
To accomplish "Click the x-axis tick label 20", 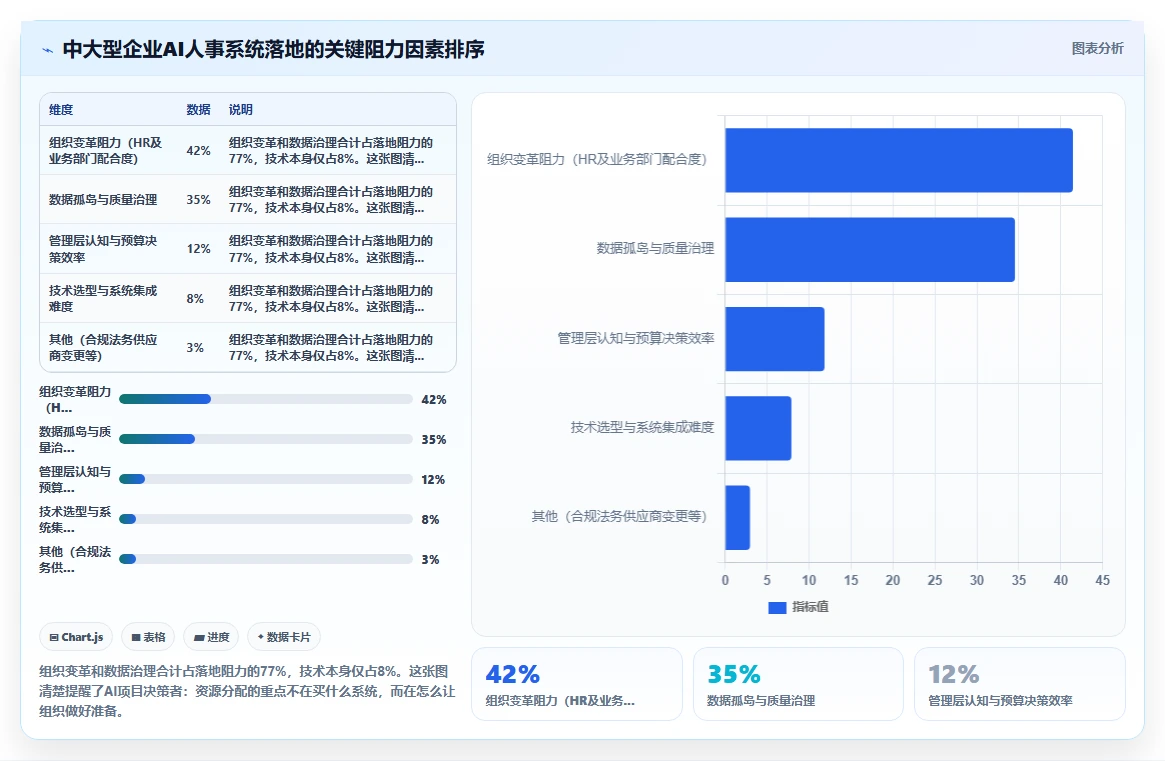I will coord(893,580).
